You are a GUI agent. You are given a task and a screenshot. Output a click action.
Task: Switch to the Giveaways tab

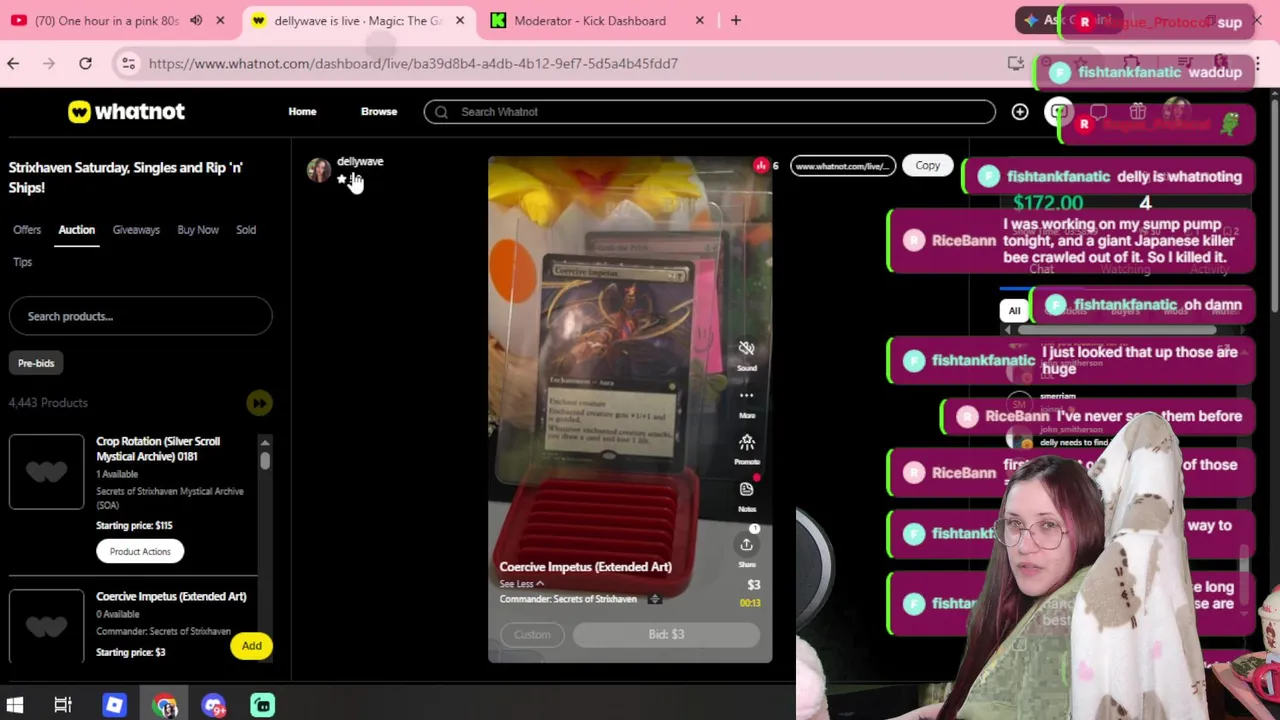[136, 230]
